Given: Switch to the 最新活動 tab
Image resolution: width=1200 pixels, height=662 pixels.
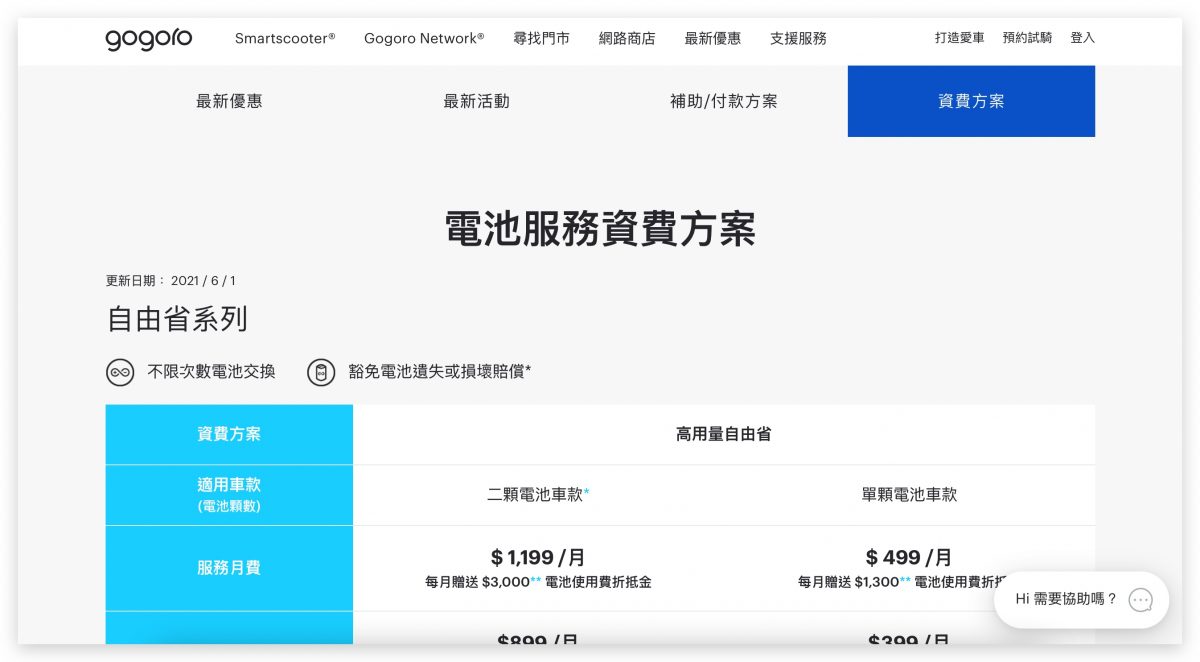Looking at the screenshot, I should (476, 101).
